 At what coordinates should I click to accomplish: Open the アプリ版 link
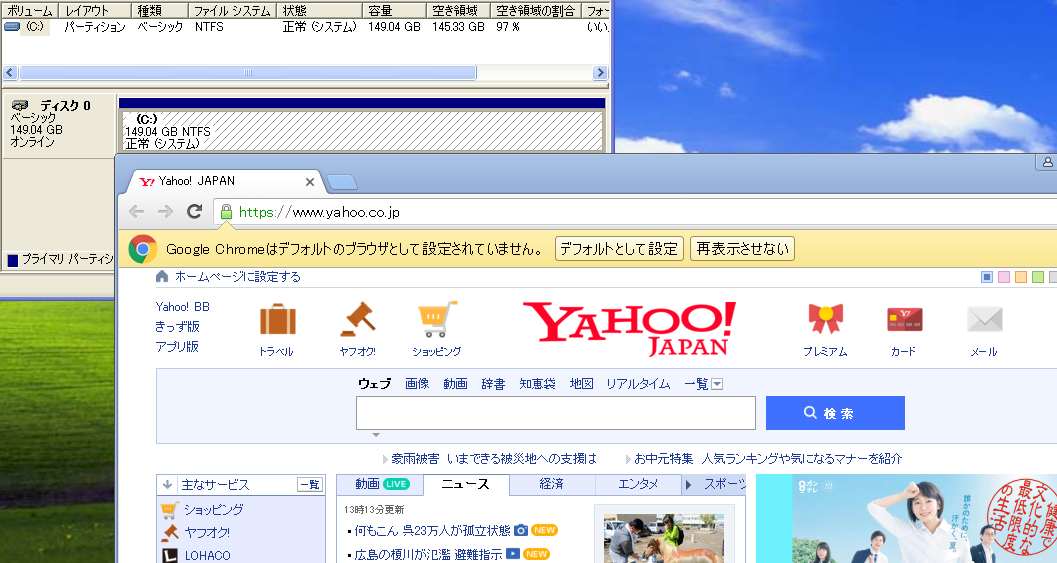click(177, 347)
